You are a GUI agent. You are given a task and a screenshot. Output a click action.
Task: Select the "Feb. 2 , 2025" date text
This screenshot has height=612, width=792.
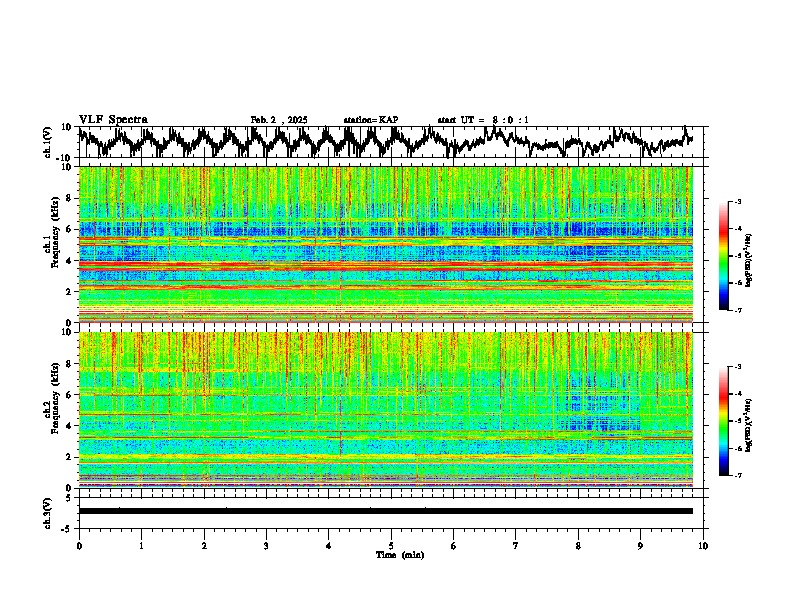point(279,120)
